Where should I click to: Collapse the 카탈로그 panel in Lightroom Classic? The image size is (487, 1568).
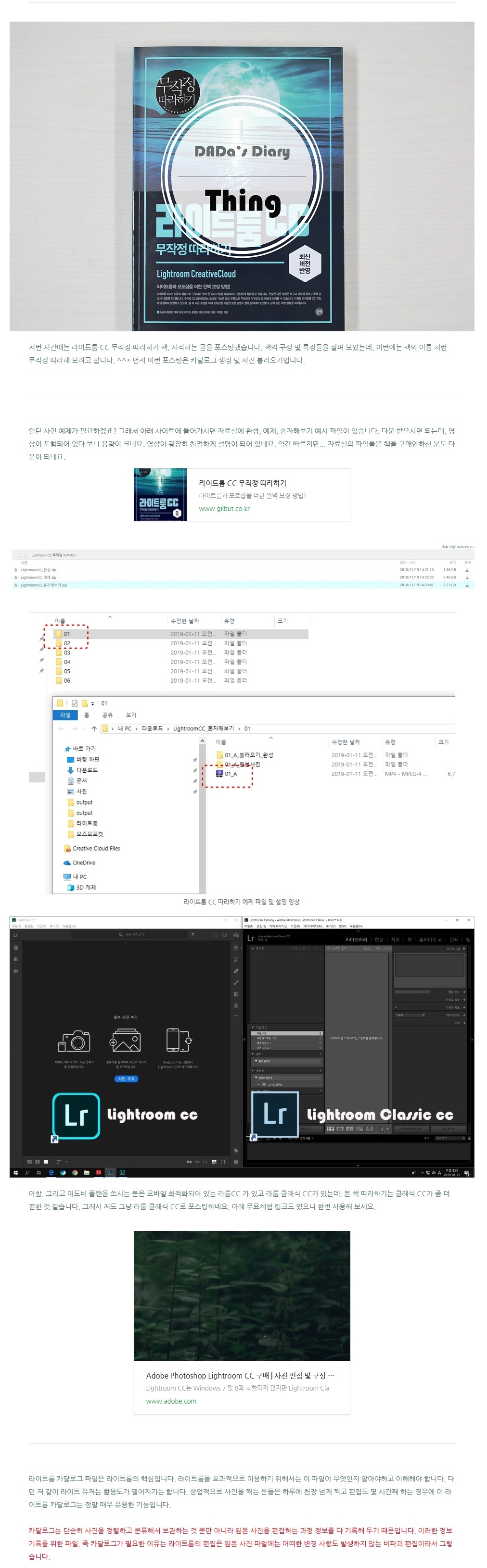coord(254,1028)
